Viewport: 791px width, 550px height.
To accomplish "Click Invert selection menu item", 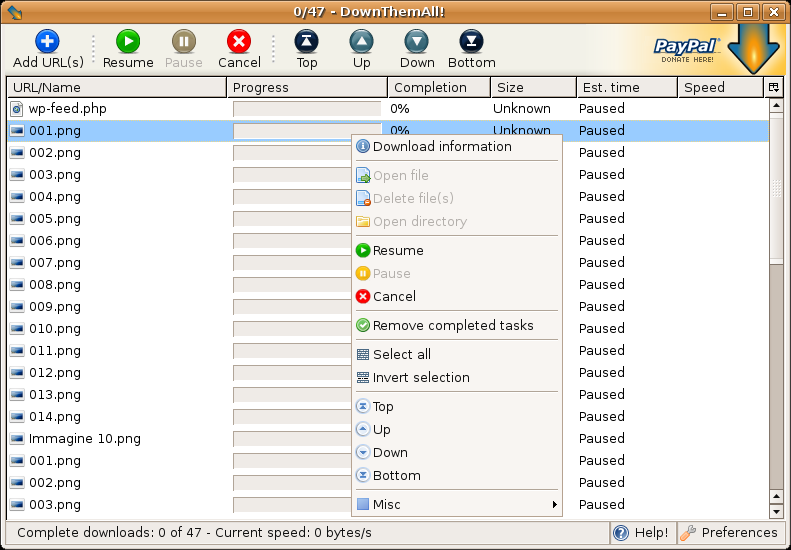I will (420, 378).
